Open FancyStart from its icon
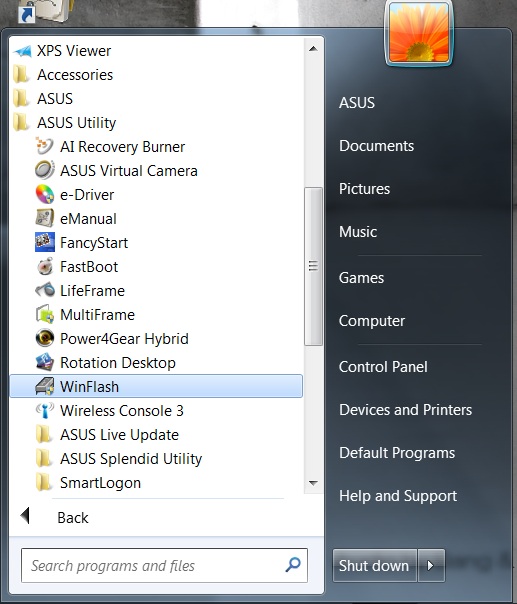 tap(44, 242)
